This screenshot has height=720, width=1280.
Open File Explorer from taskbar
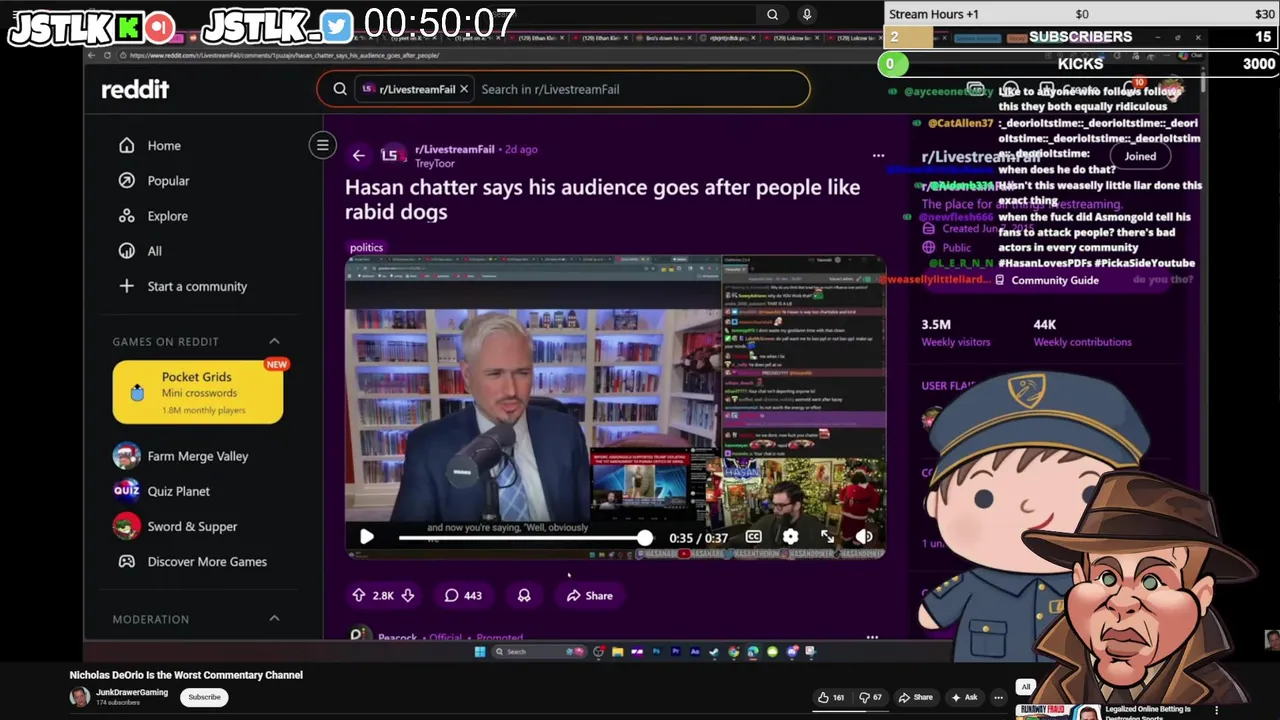(617, 652)
